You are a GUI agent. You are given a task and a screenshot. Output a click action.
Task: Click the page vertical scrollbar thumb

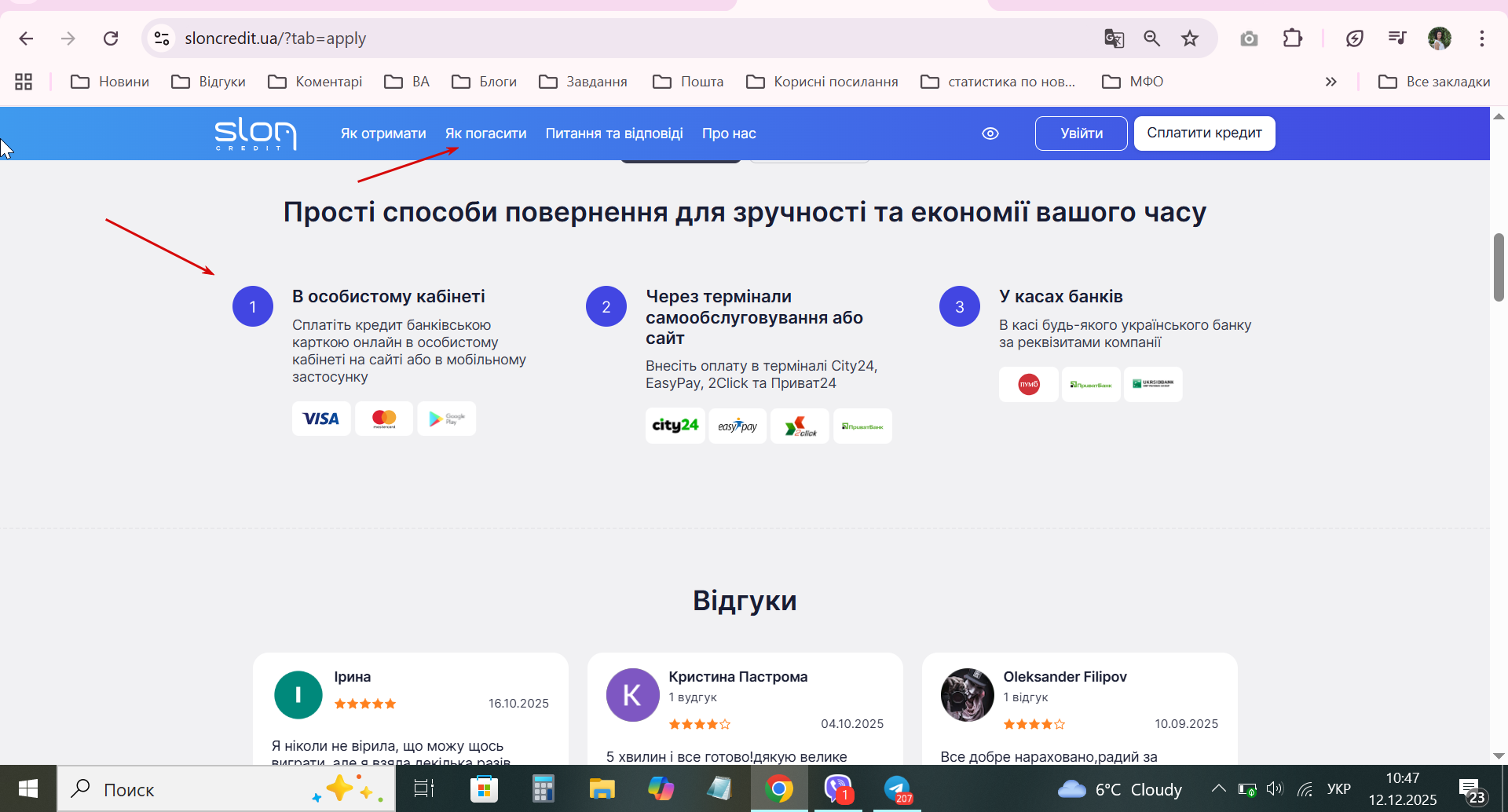pos(1499,267)
